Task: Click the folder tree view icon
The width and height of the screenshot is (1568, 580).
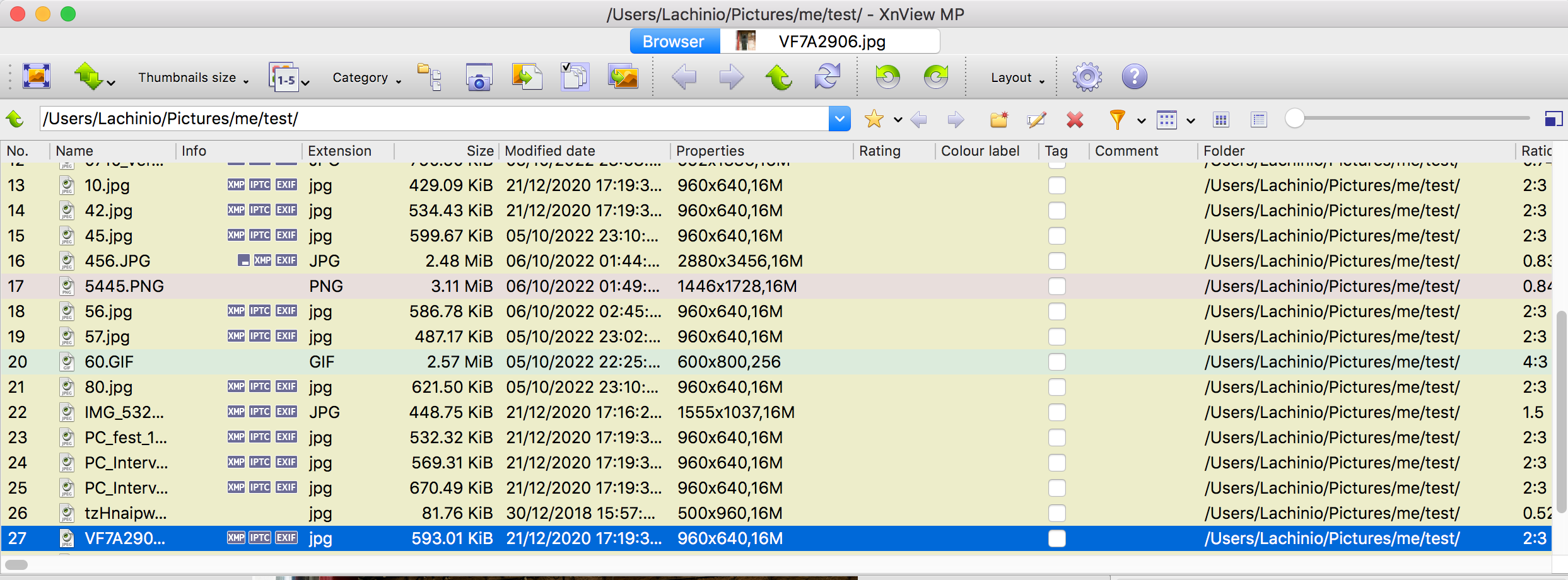Action: click(x=430, y=77)
